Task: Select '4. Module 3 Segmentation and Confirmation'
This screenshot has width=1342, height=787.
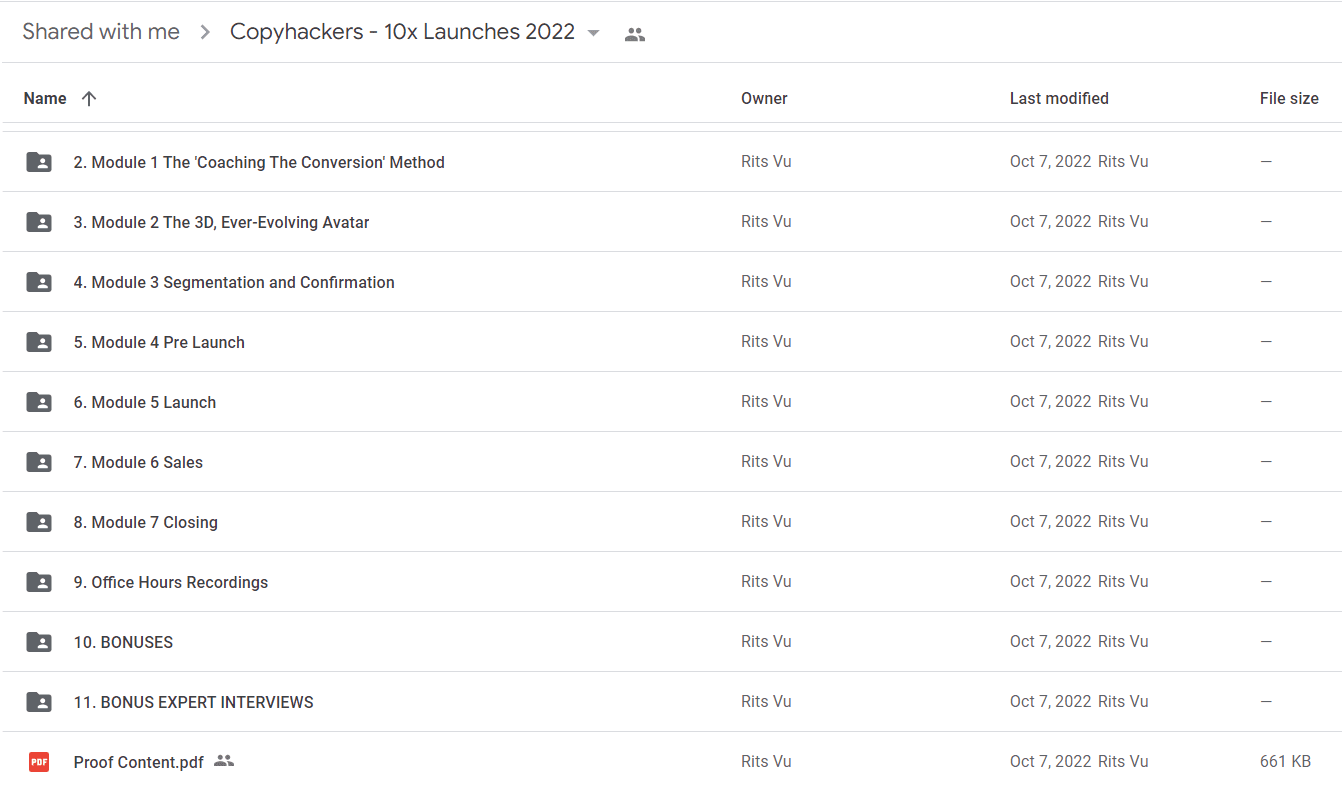Action: click(x=234, y=282)
